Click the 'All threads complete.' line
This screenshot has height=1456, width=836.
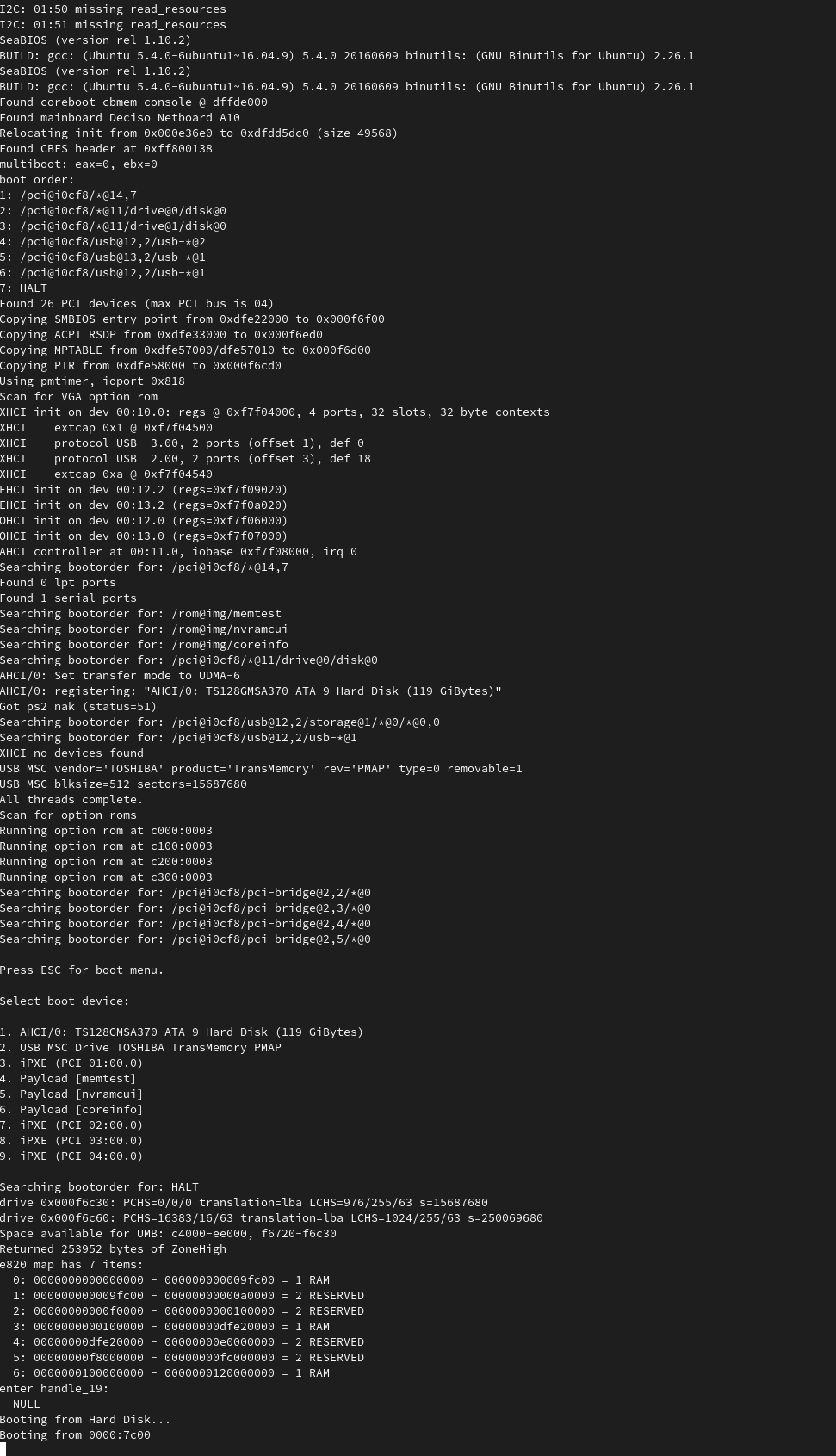pos(71,799)
